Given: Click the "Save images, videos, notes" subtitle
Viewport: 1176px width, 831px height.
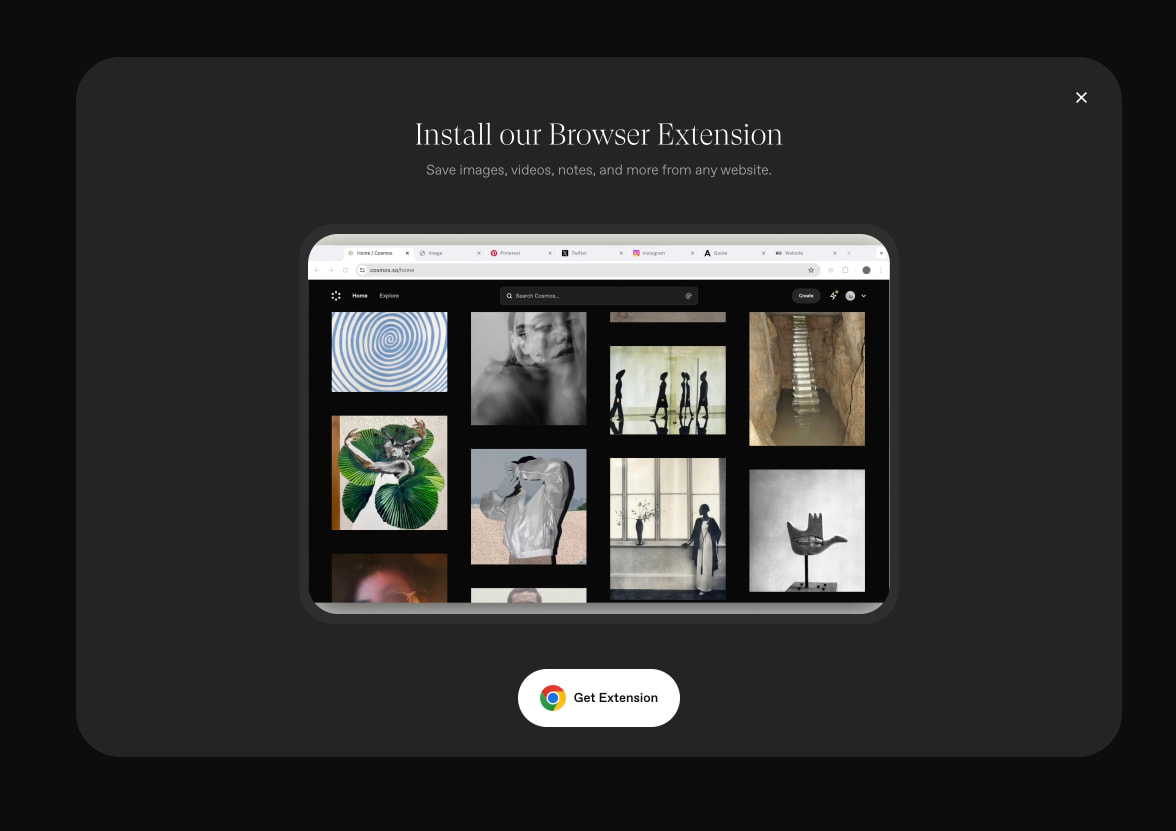Looking at the screenshot, I should tap(598, 170).
